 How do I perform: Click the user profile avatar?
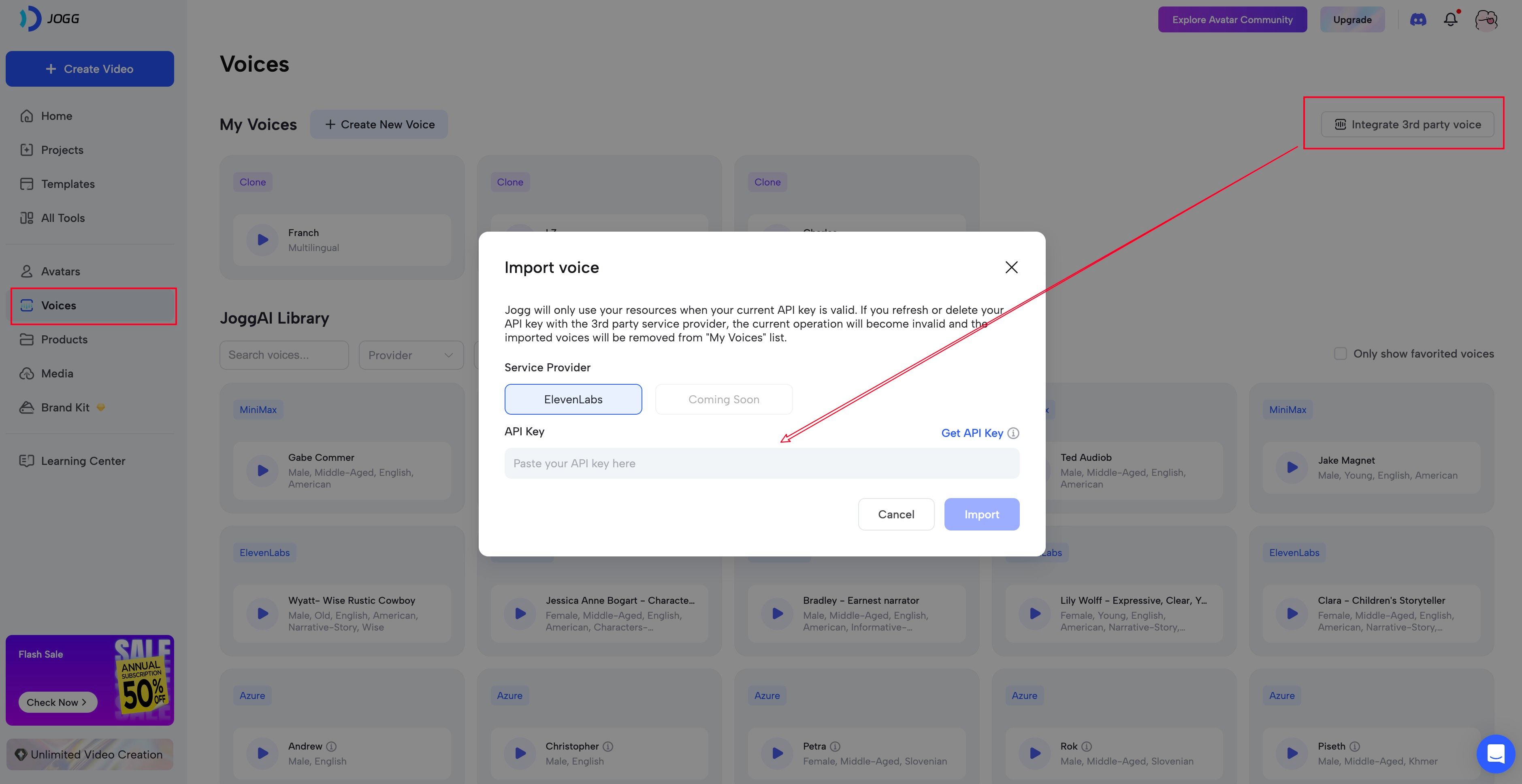coord(1486,20)
